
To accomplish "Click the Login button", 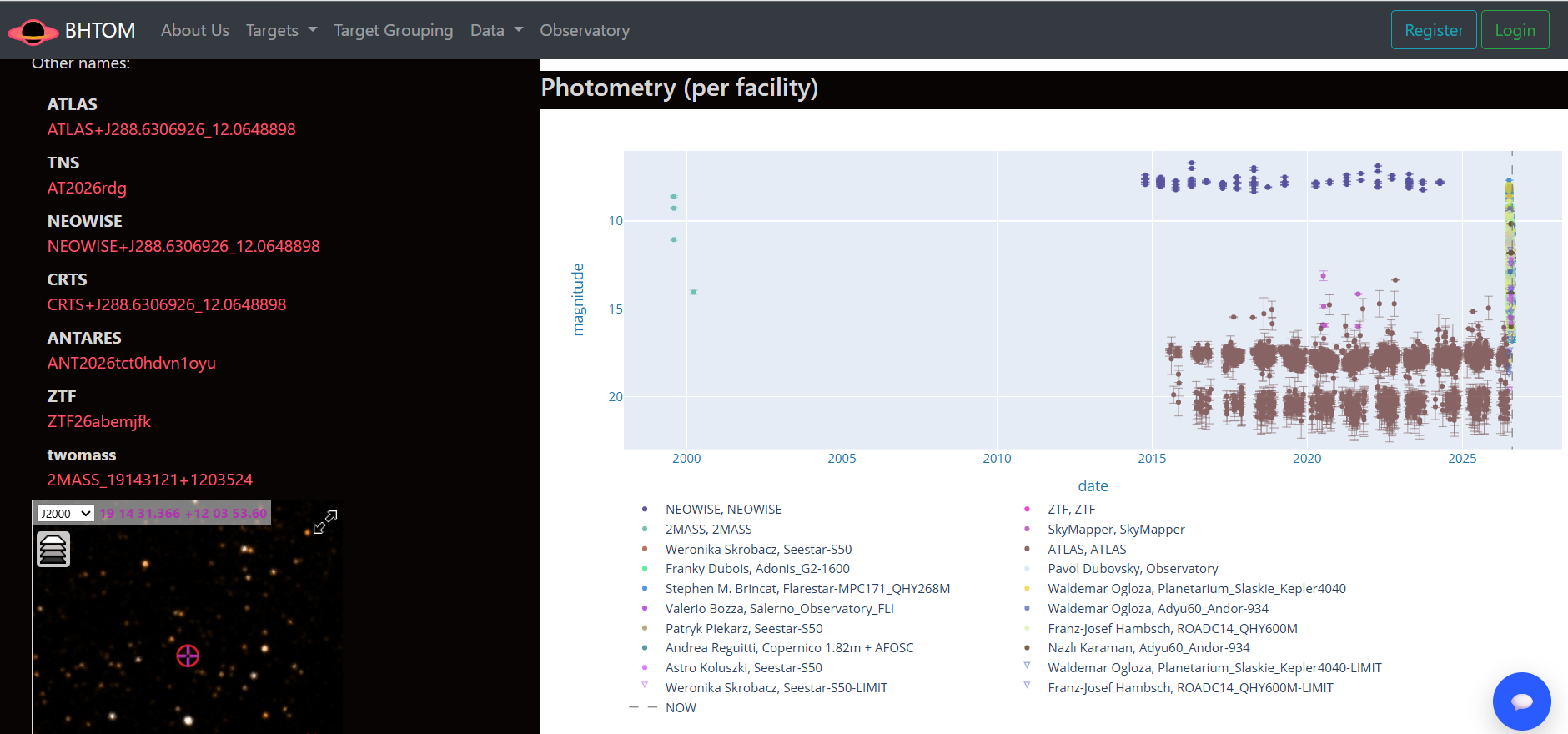I will click(1515, 30).
